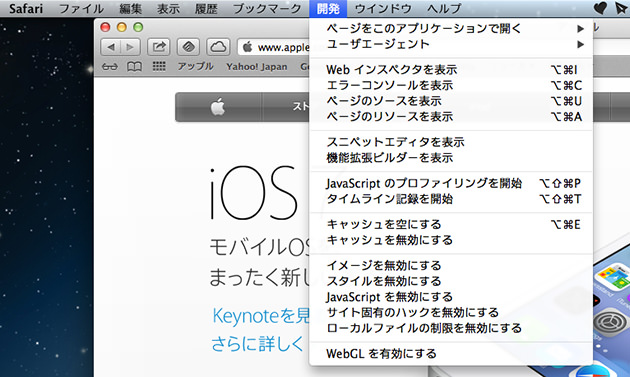Click the Apple logo in site navigation
Viewport: 630px width, 377px height.
(x=218, y=107)
